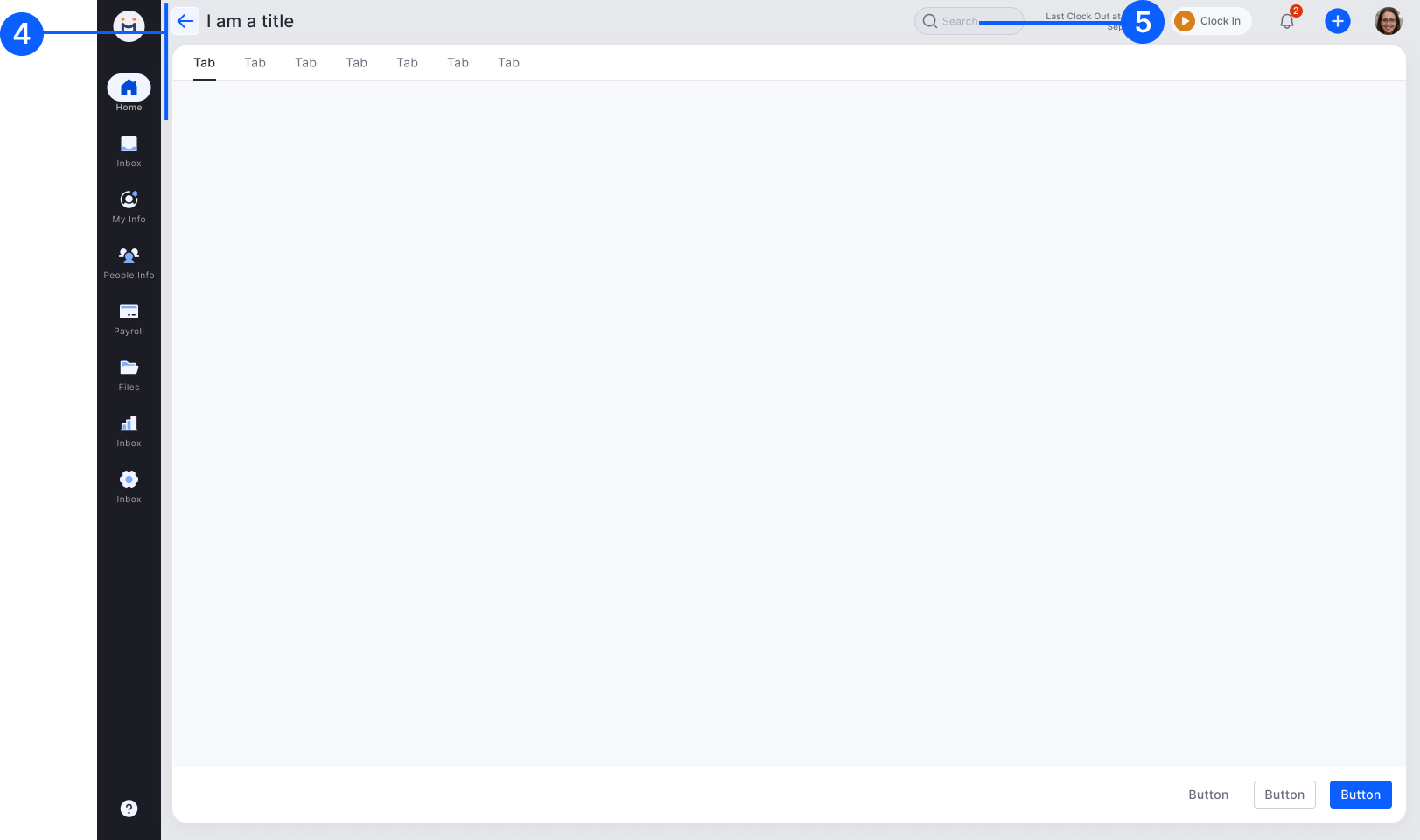
Task: Click the sidebar item with the bar chart icon
Action: point(129,430)
